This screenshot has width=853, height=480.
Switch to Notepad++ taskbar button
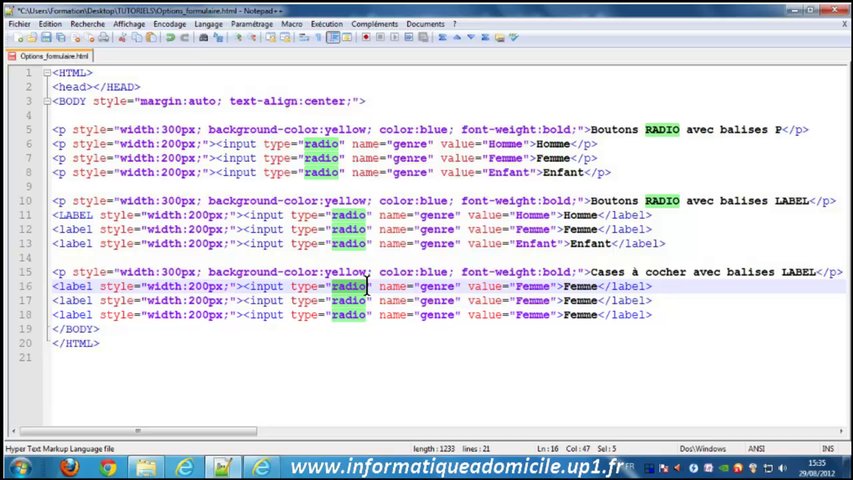(x=222, y=467)
